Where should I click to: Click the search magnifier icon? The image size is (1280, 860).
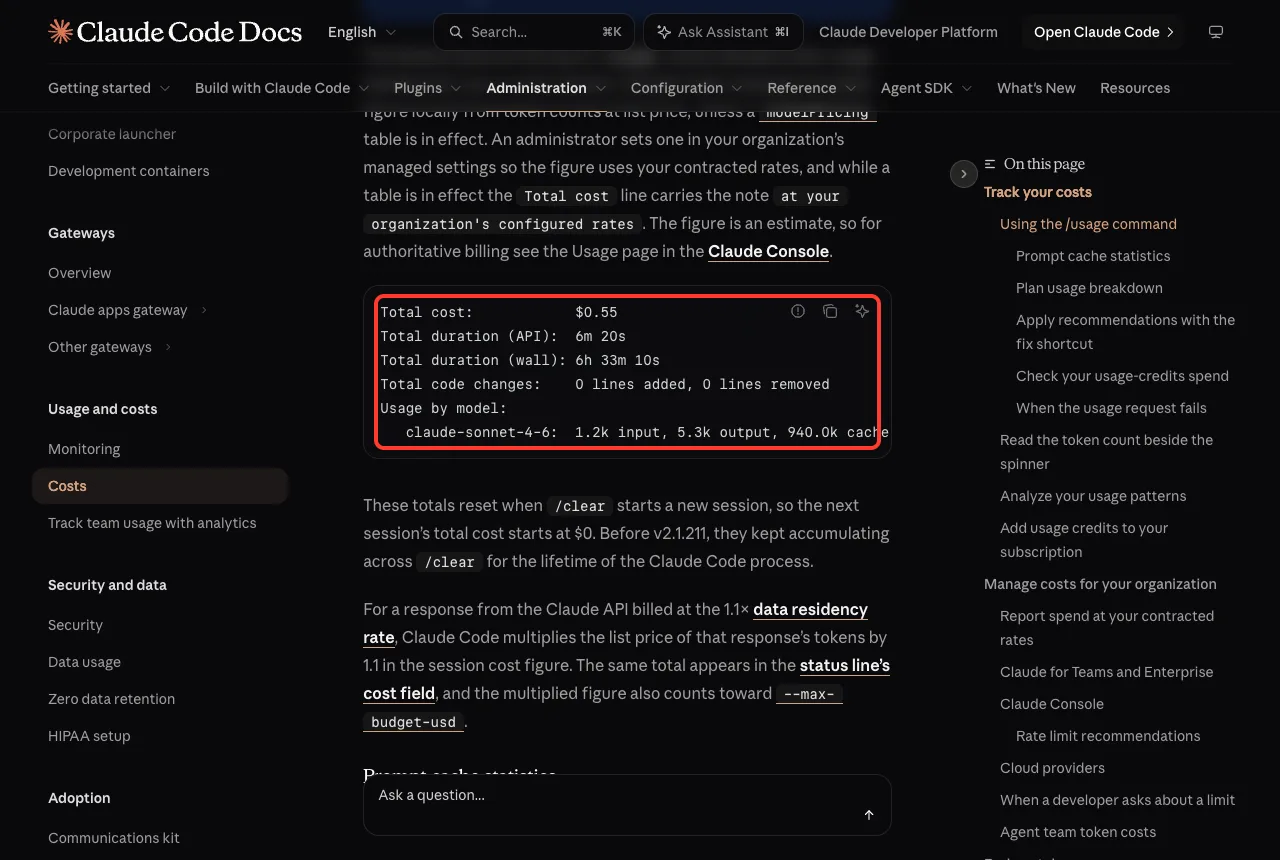456,32
